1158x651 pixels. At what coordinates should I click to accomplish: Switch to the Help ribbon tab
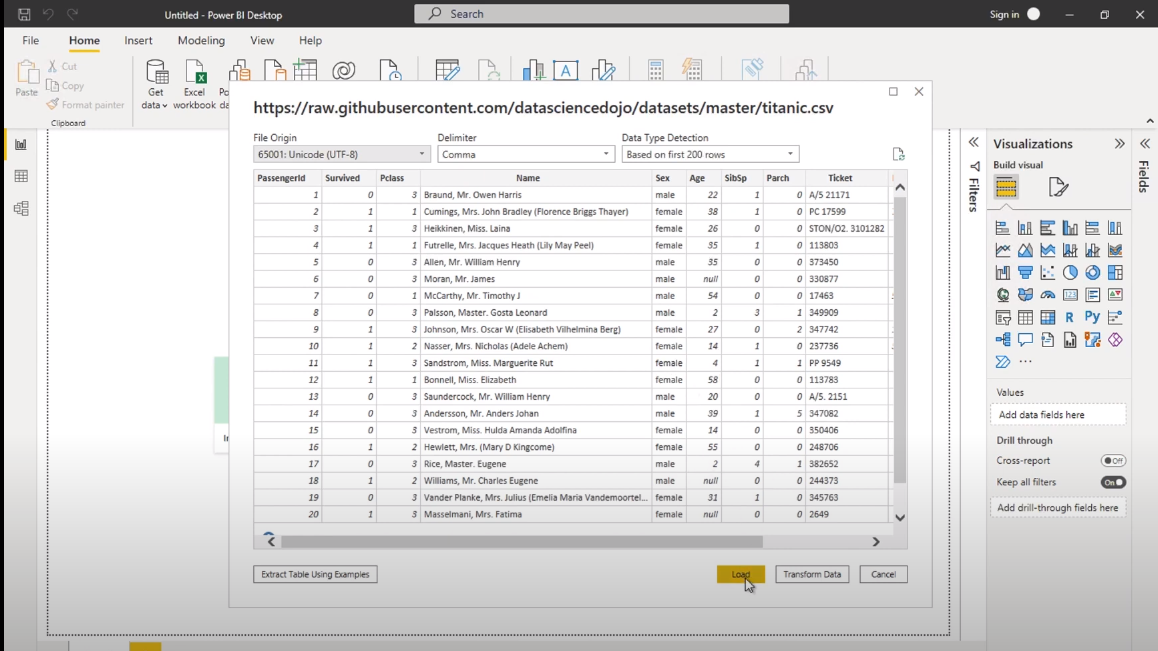(310, 41)
